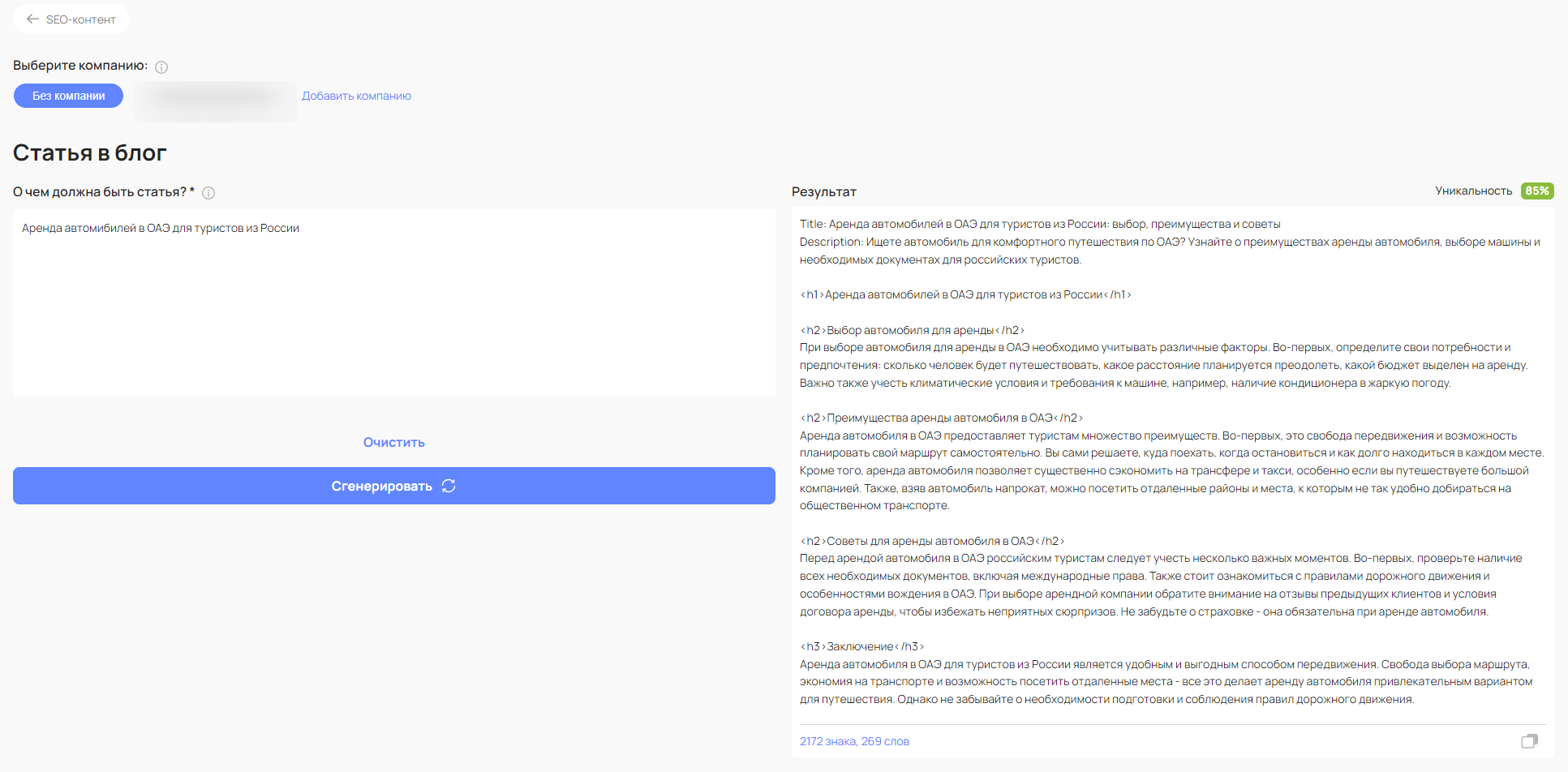
Task: Click the h1 heading line in result
Action: pos(965,294)
